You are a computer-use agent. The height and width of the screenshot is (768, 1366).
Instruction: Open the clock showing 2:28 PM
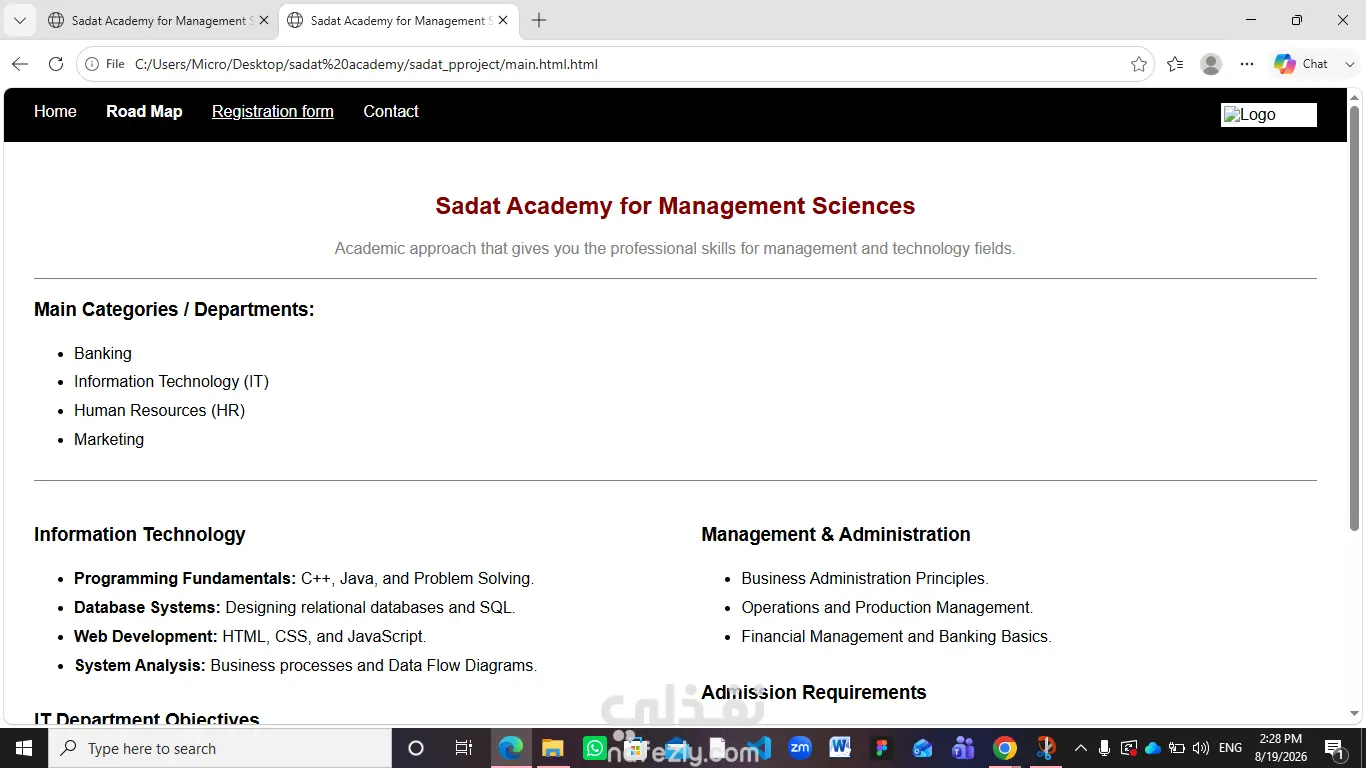1280,748
